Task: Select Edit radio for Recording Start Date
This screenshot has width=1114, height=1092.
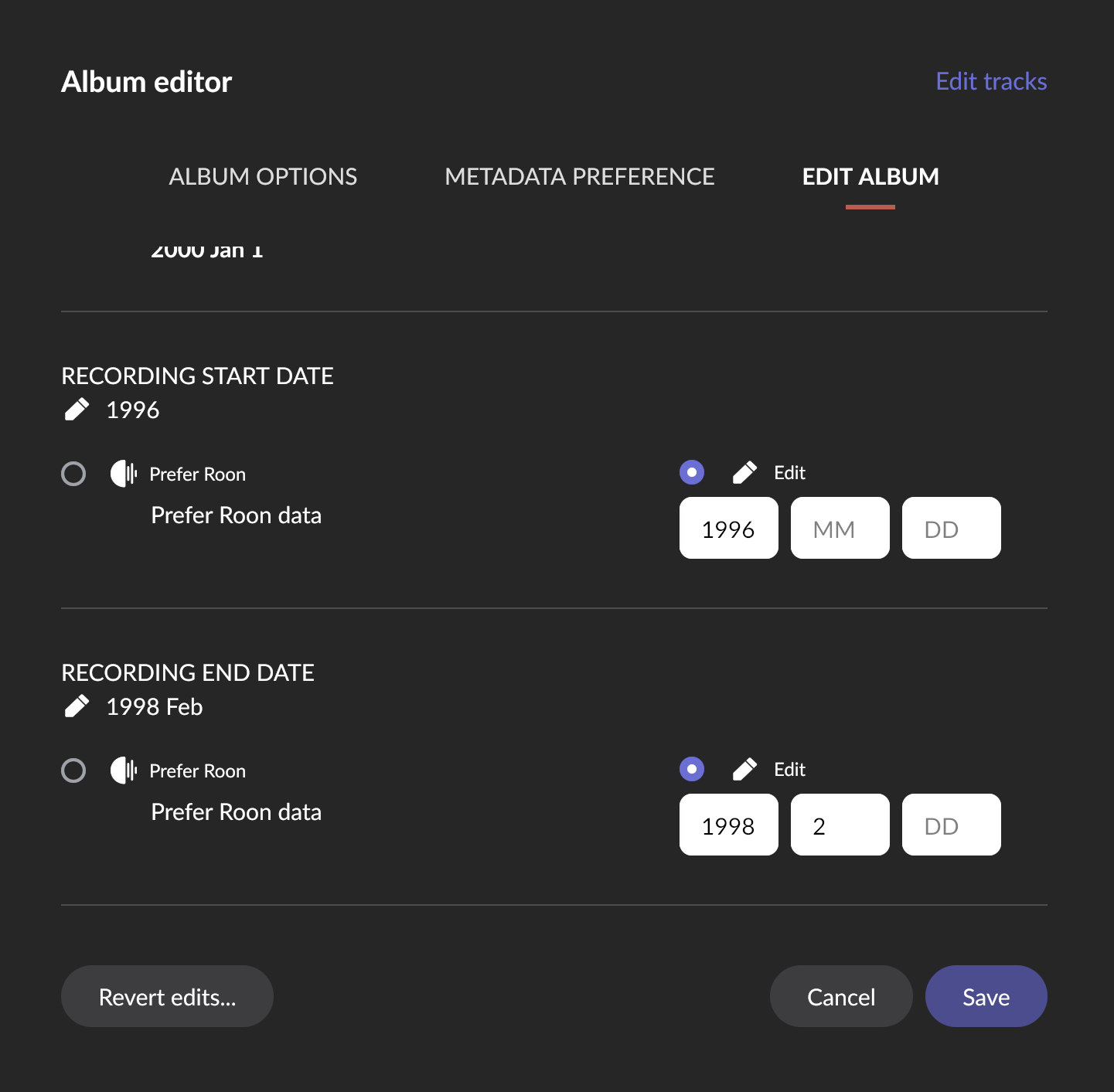Action: click(692, 472)
